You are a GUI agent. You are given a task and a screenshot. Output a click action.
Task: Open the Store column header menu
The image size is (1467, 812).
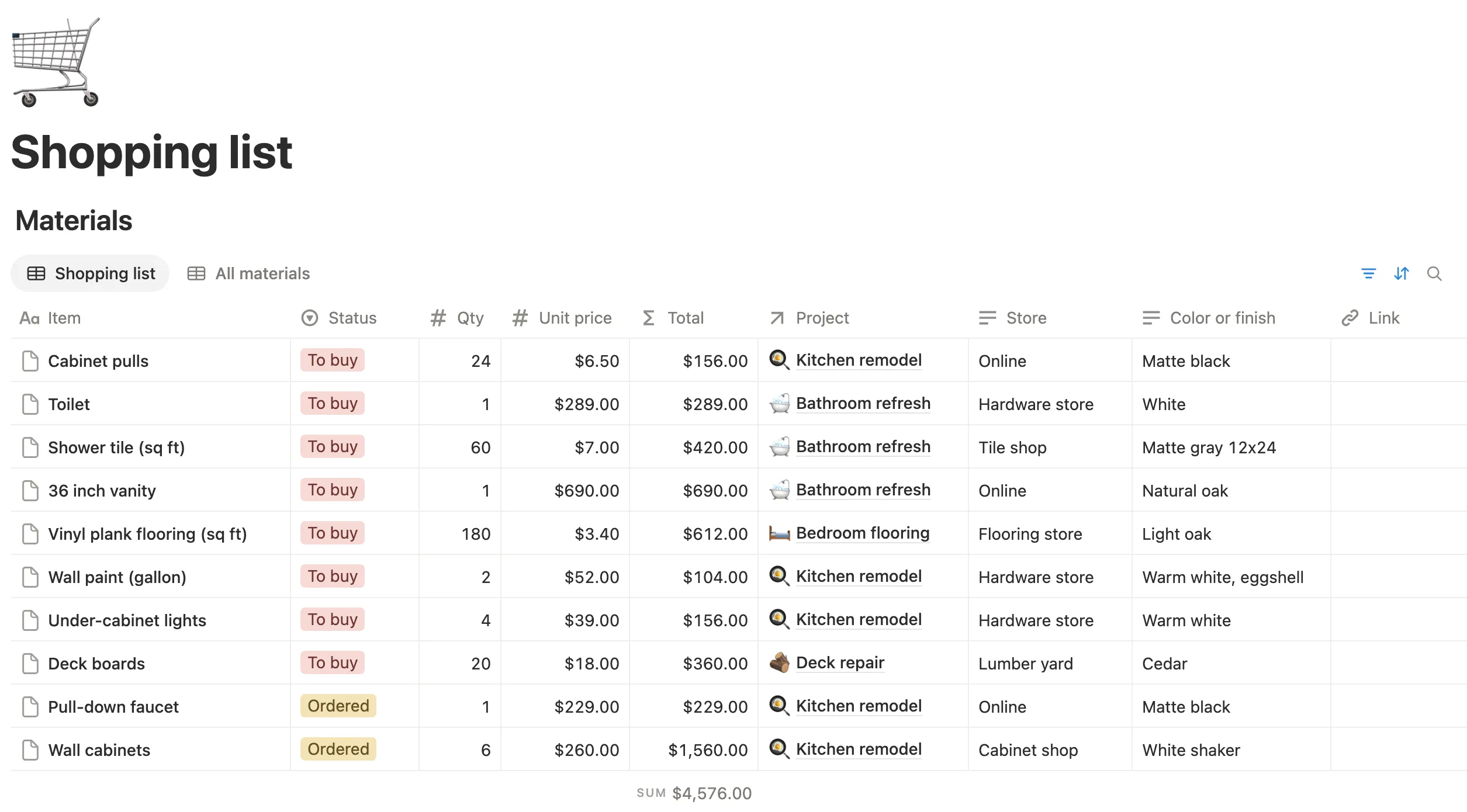[1050, 318]
